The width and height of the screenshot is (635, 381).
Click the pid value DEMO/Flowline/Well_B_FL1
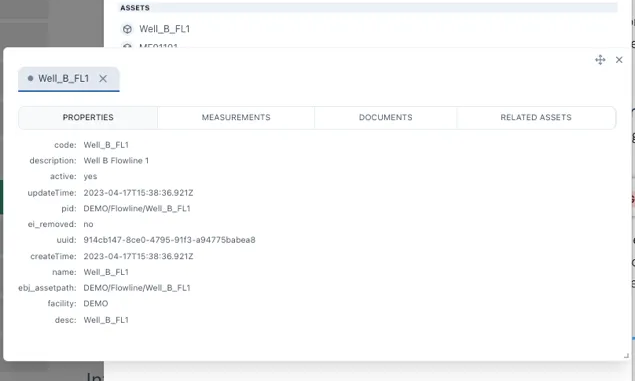pos(137,209)
